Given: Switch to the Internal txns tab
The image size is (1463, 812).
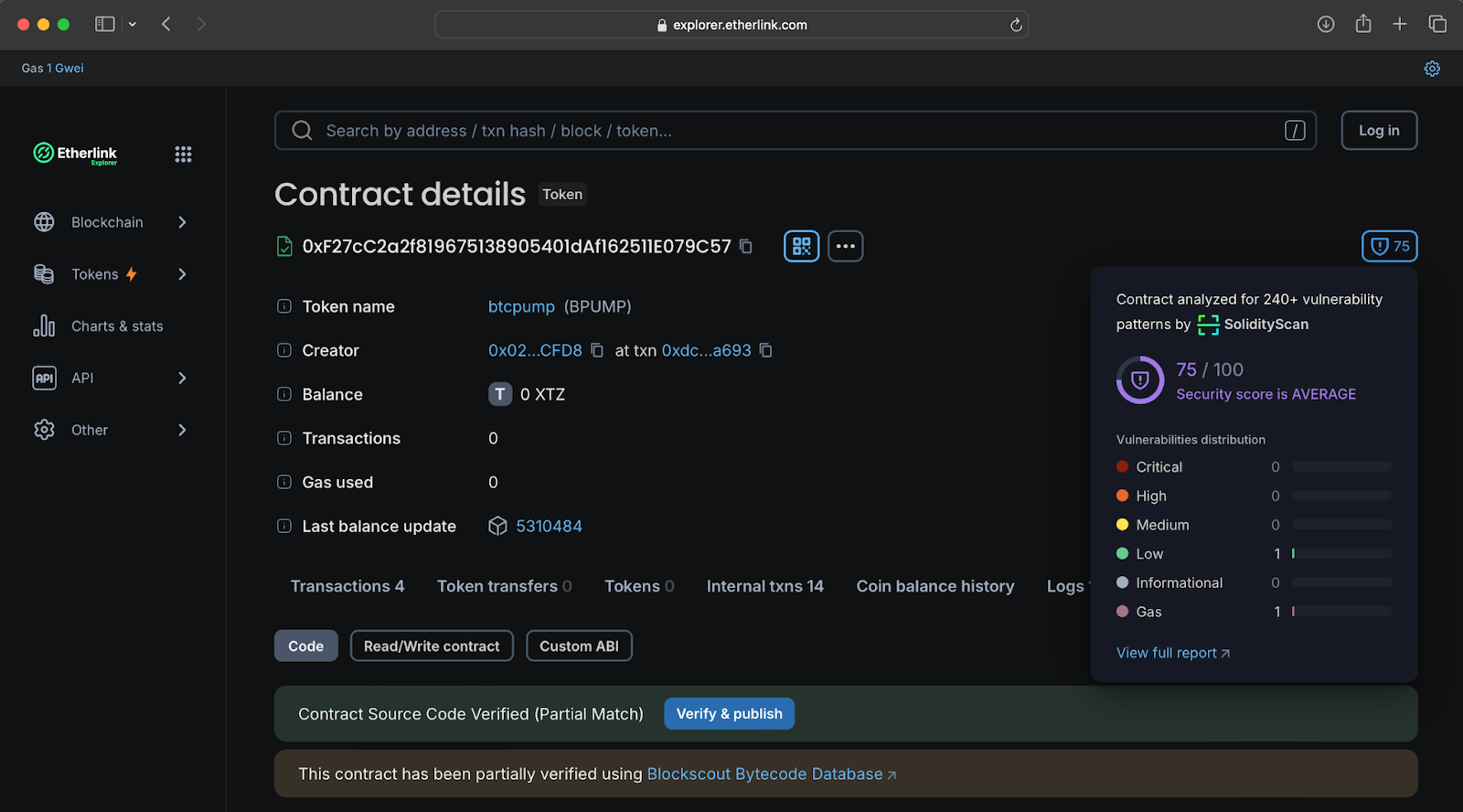Looking at the screenshot, I should click(x=764, y=586).
